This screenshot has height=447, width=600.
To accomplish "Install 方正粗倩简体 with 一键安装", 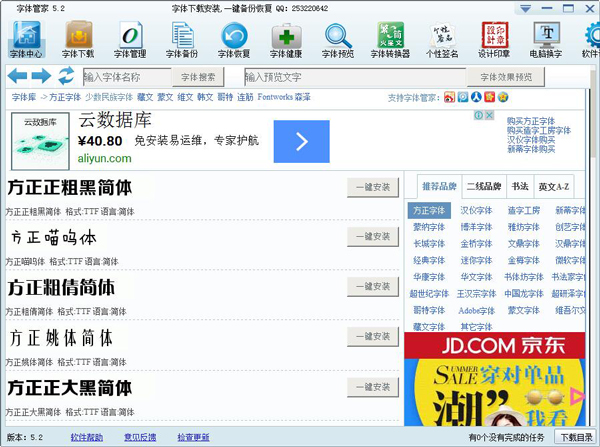I will pyautogui.click(x=373, y=286).
